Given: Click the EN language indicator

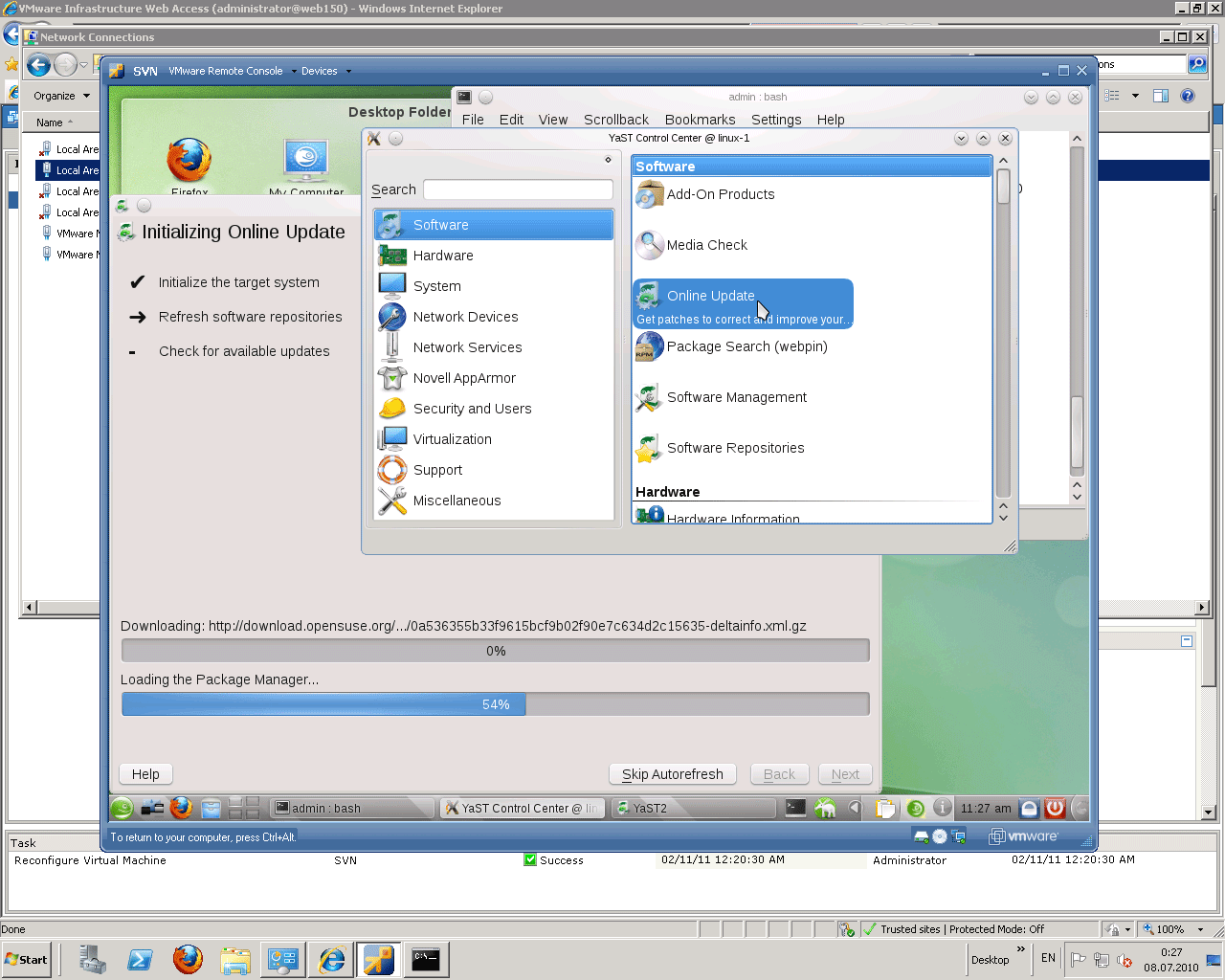Looking at the screenshot, I should point(1049,958).
